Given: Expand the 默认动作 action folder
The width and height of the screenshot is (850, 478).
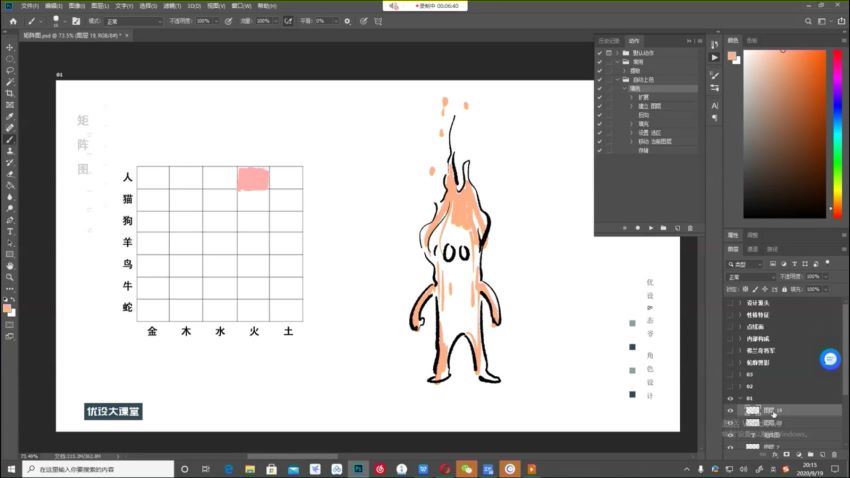Looking at the screenshot, I should [x=617, y=52].
